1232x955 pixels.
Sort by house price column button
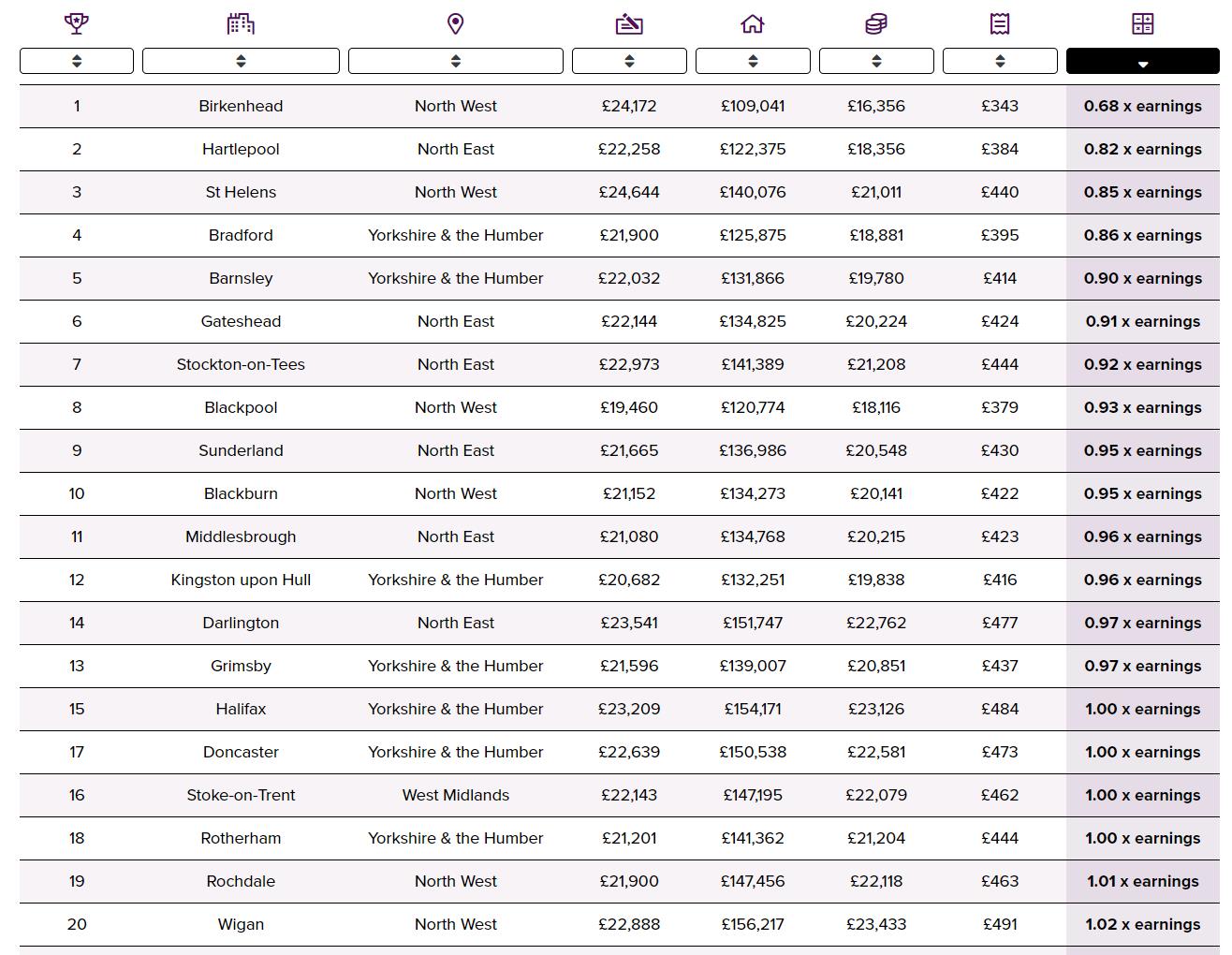click(x=753, y=61)
